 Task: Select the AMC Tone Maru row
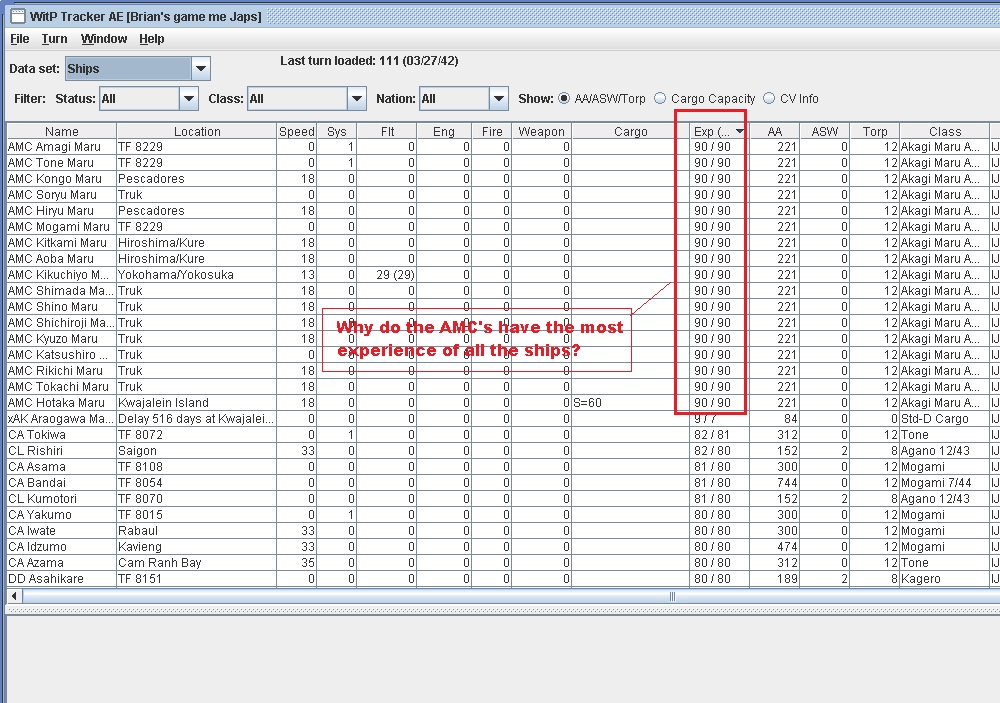coord(503,163)
